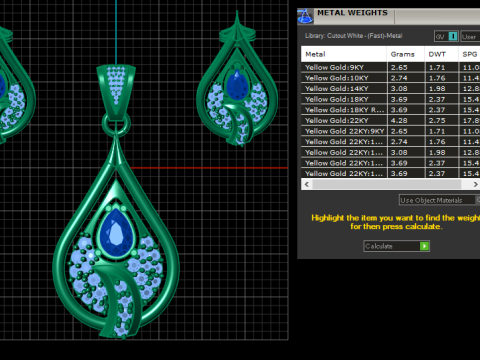480x360 pixels.
Task: Click the left arrow of the table scrollbar
Action: [307, 184]
